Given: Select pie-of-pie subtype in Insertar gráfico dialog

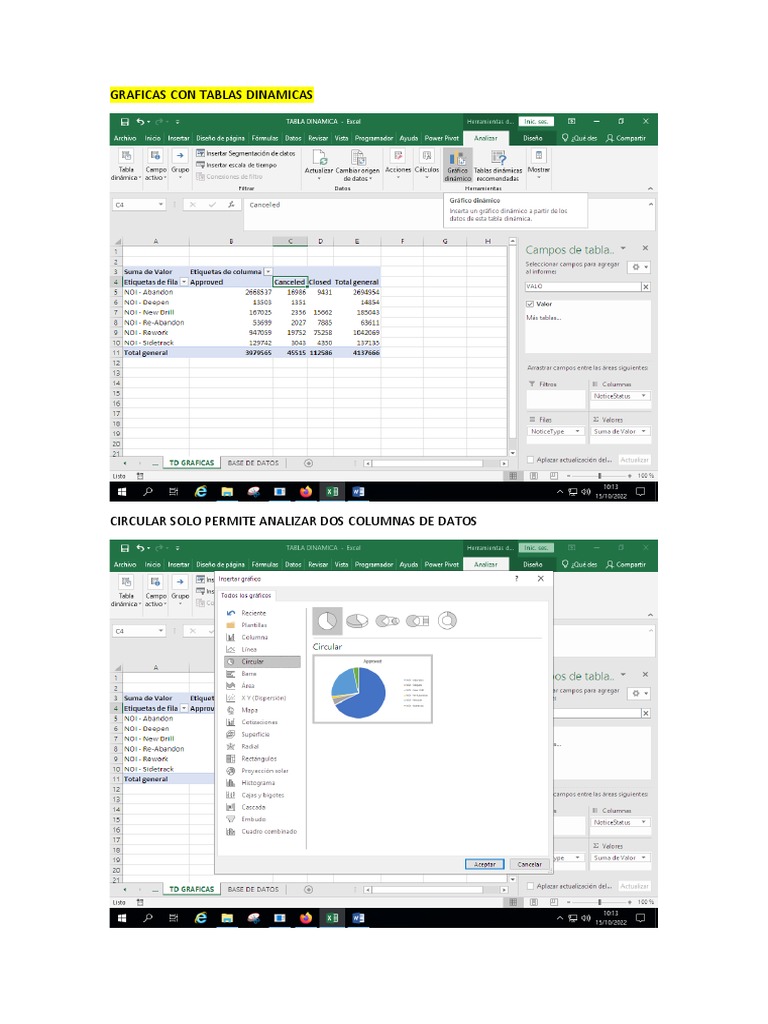Looking at the screenshot, I should pyautogui.click(x=387, y=621).
